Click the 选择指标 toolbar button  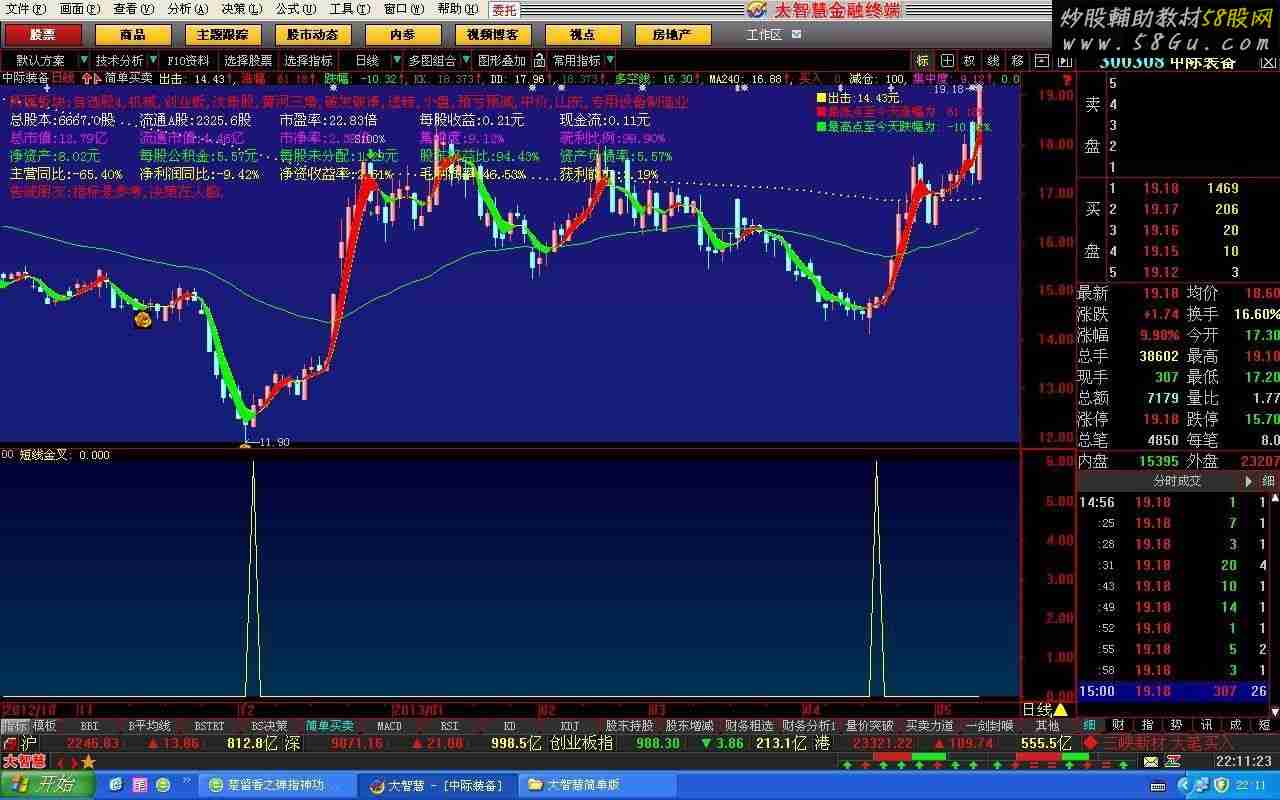[x=309, y=61]
